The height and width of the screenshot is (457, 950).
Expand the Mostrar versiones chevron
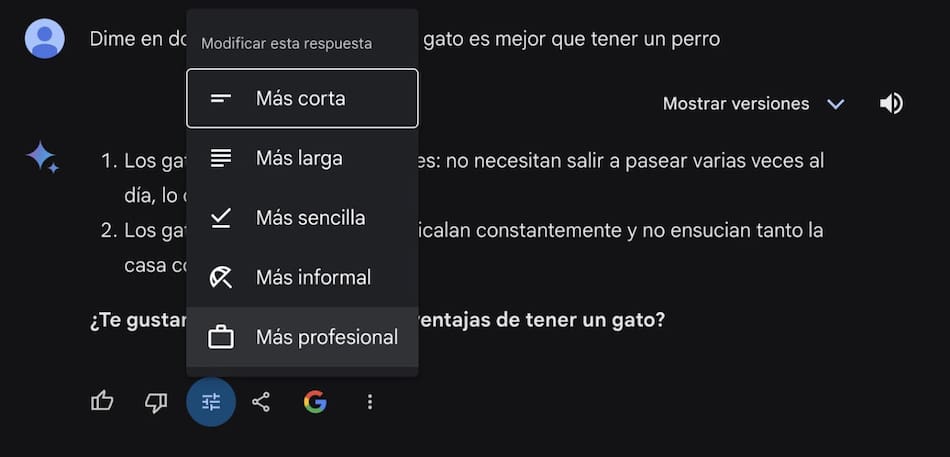[x=836, y=104]
